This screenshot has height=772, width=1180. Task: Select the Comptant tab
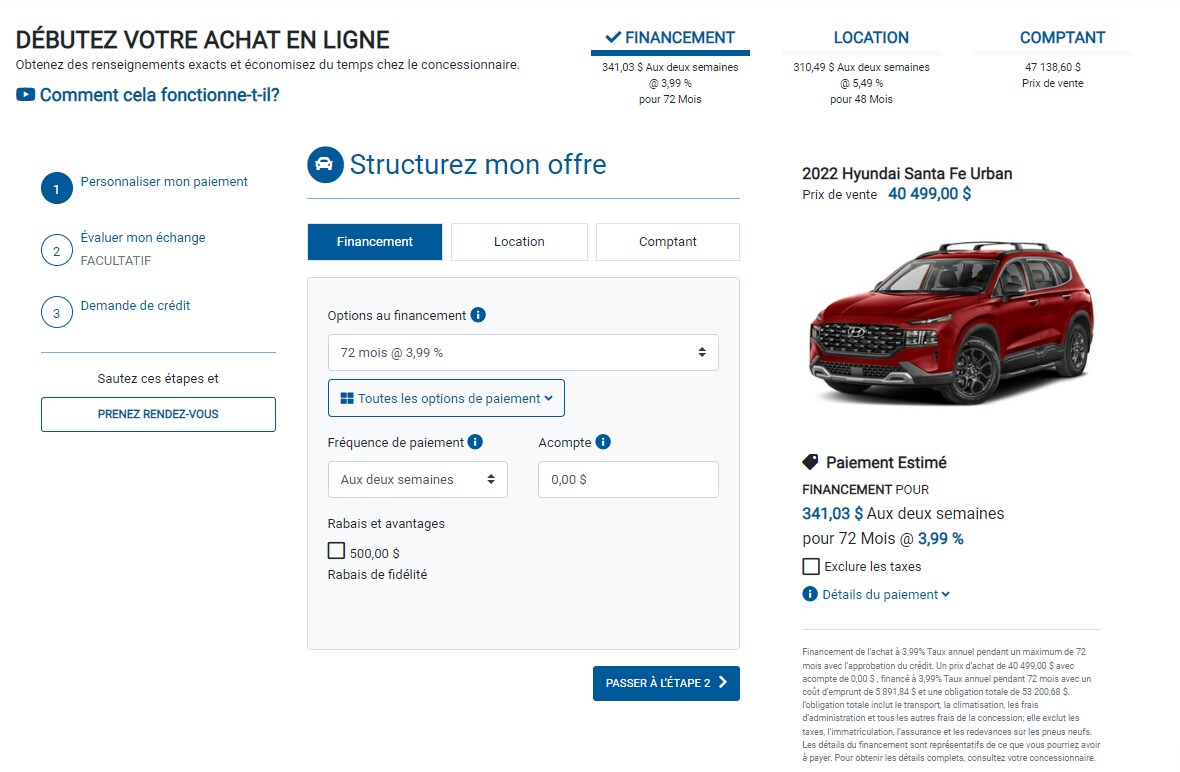pyautogui.click(x=668, y=242)
